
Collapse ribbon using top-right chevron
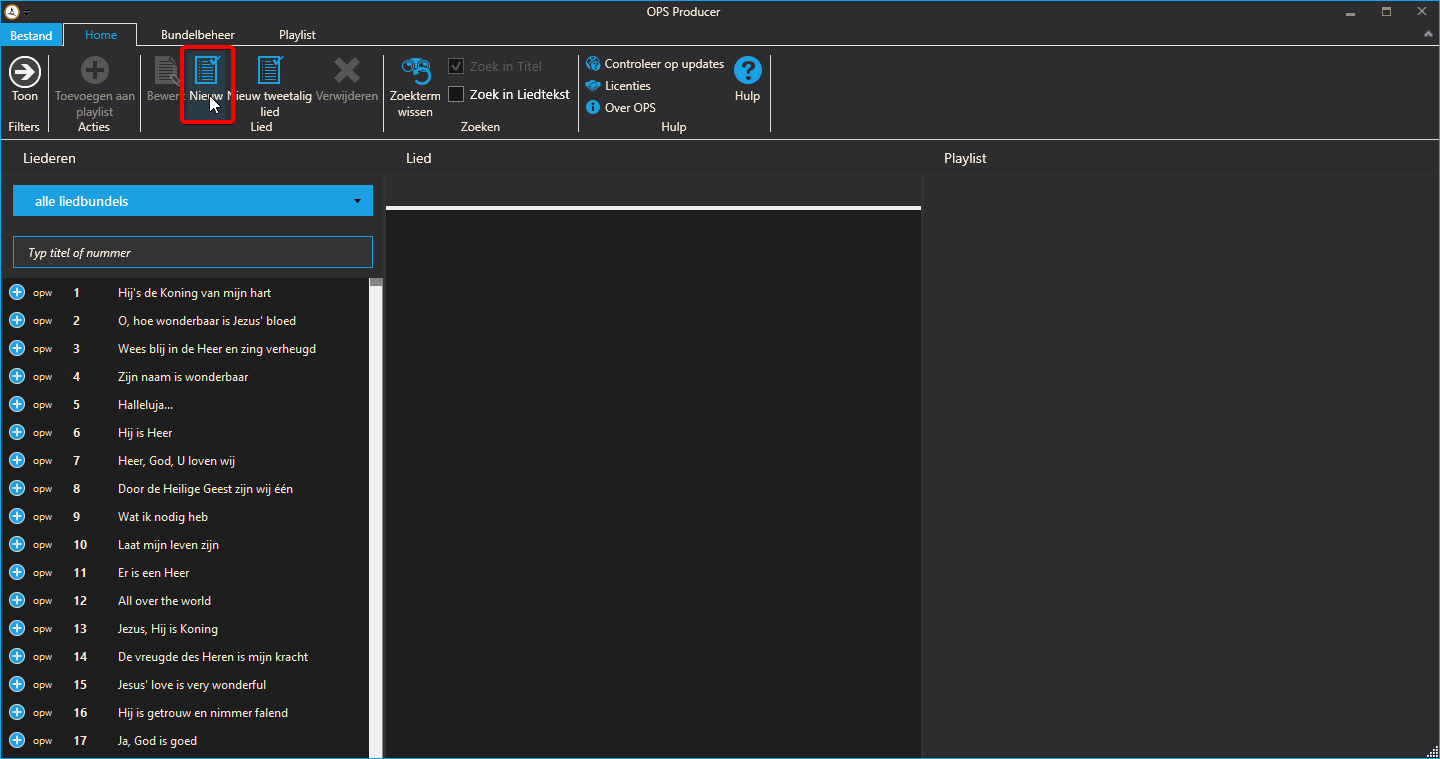(1428, 35)
